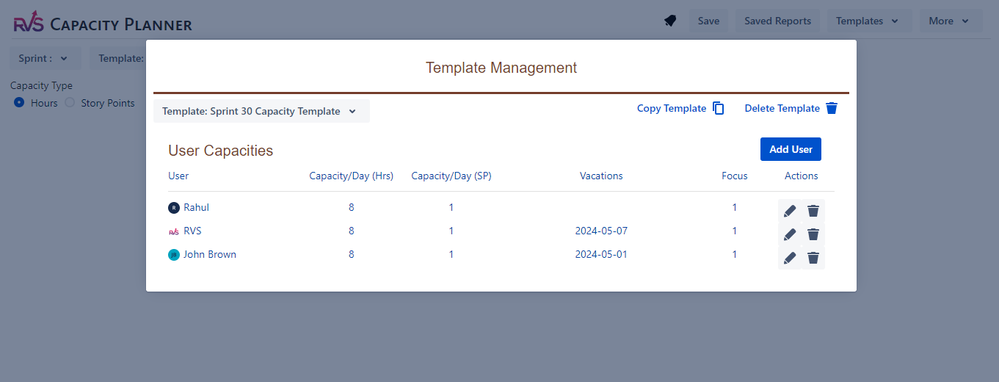Delete Rahul's row using trash icon

[x=813, y=211]
